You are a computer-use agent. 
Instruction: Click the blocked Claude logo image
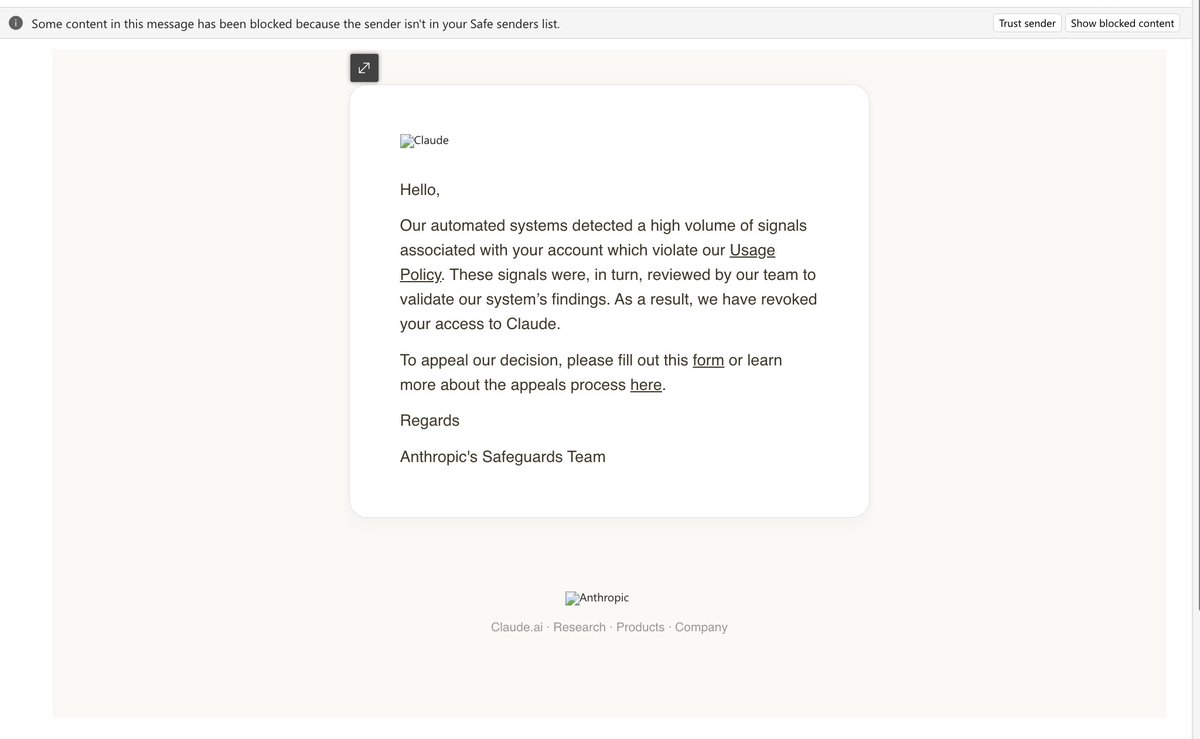pos(424,141)
